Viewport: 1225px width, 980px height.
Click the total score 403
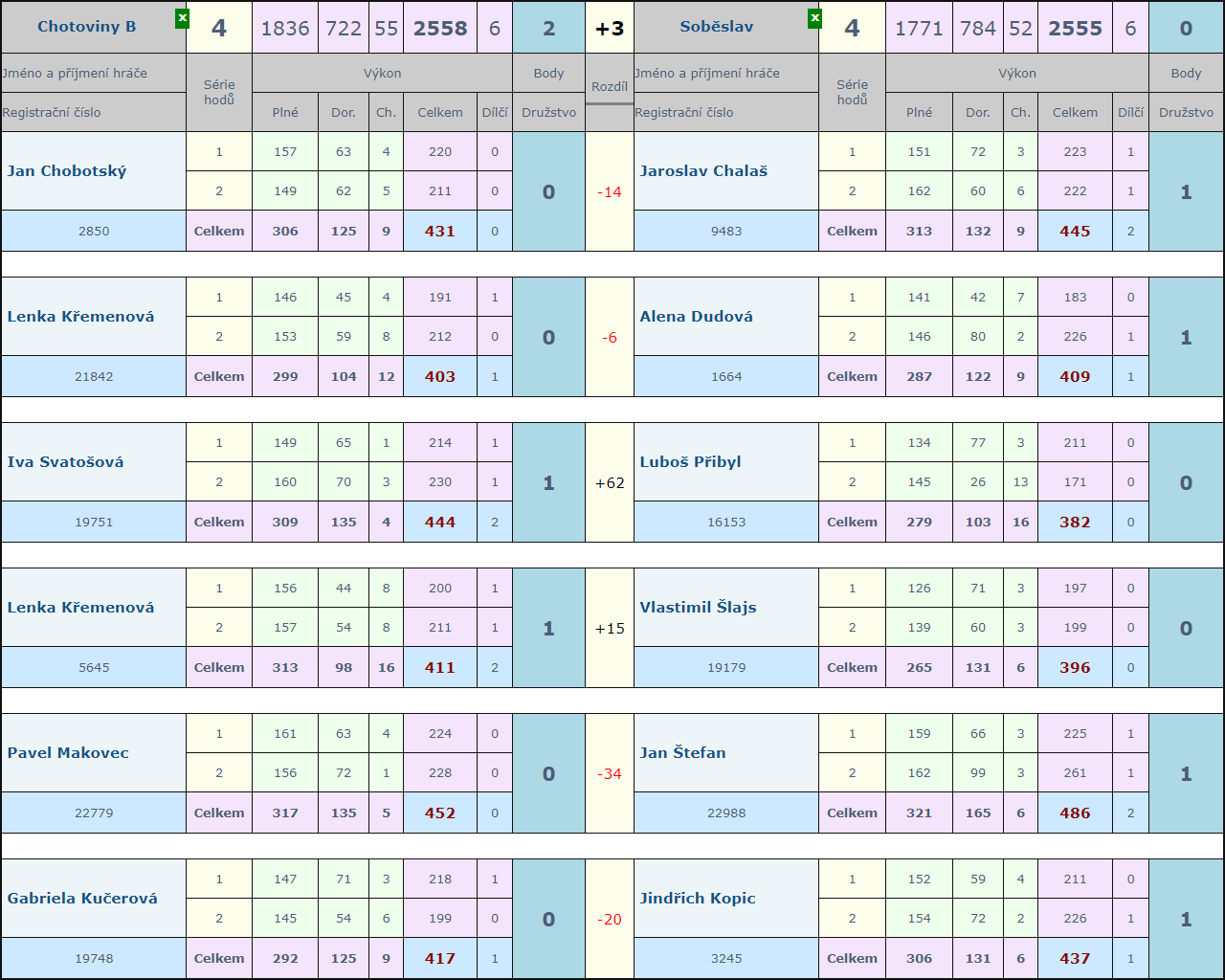point(440,376)
